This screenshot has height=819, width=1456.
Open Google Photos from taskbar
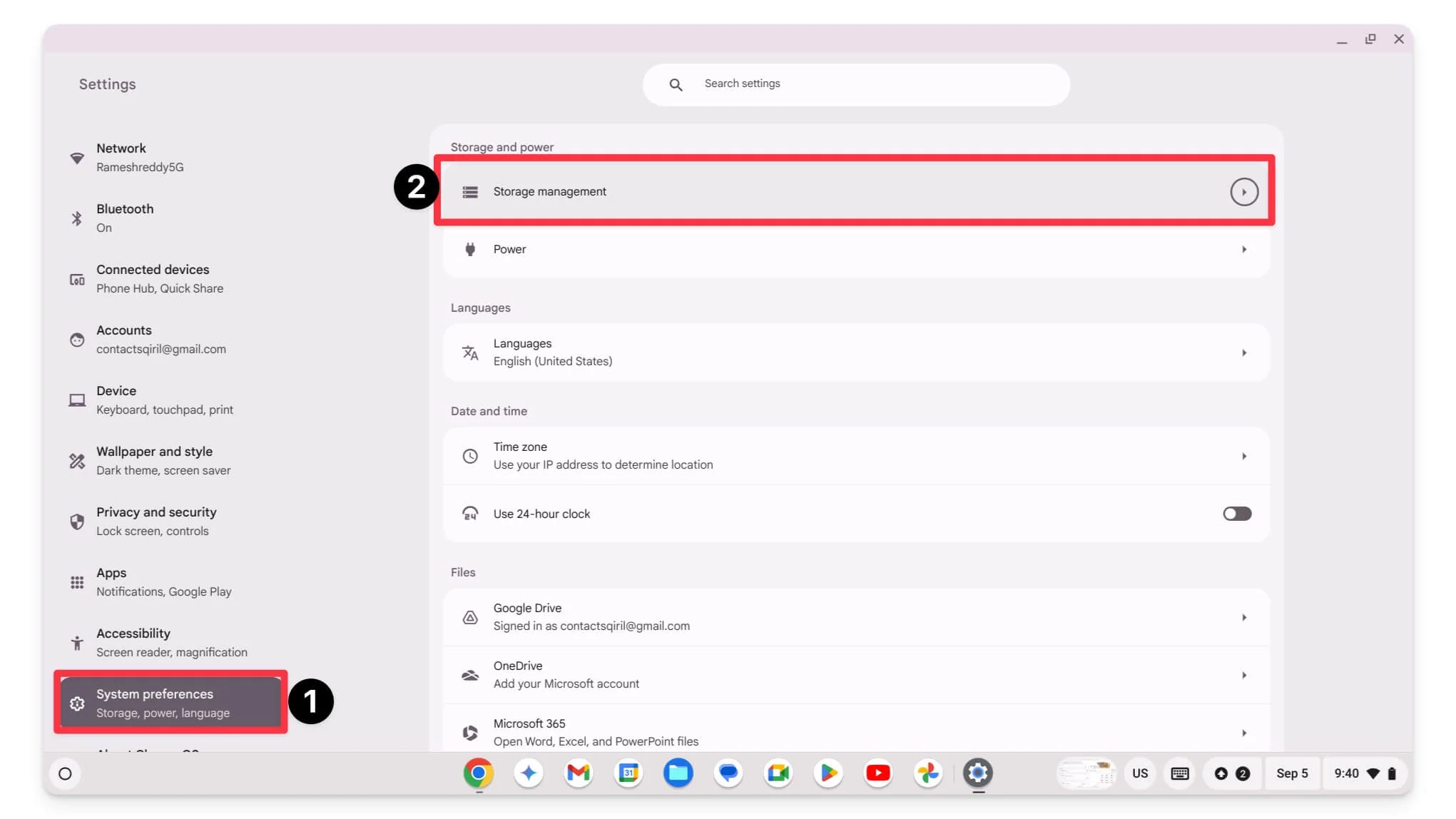pos(928,773)
